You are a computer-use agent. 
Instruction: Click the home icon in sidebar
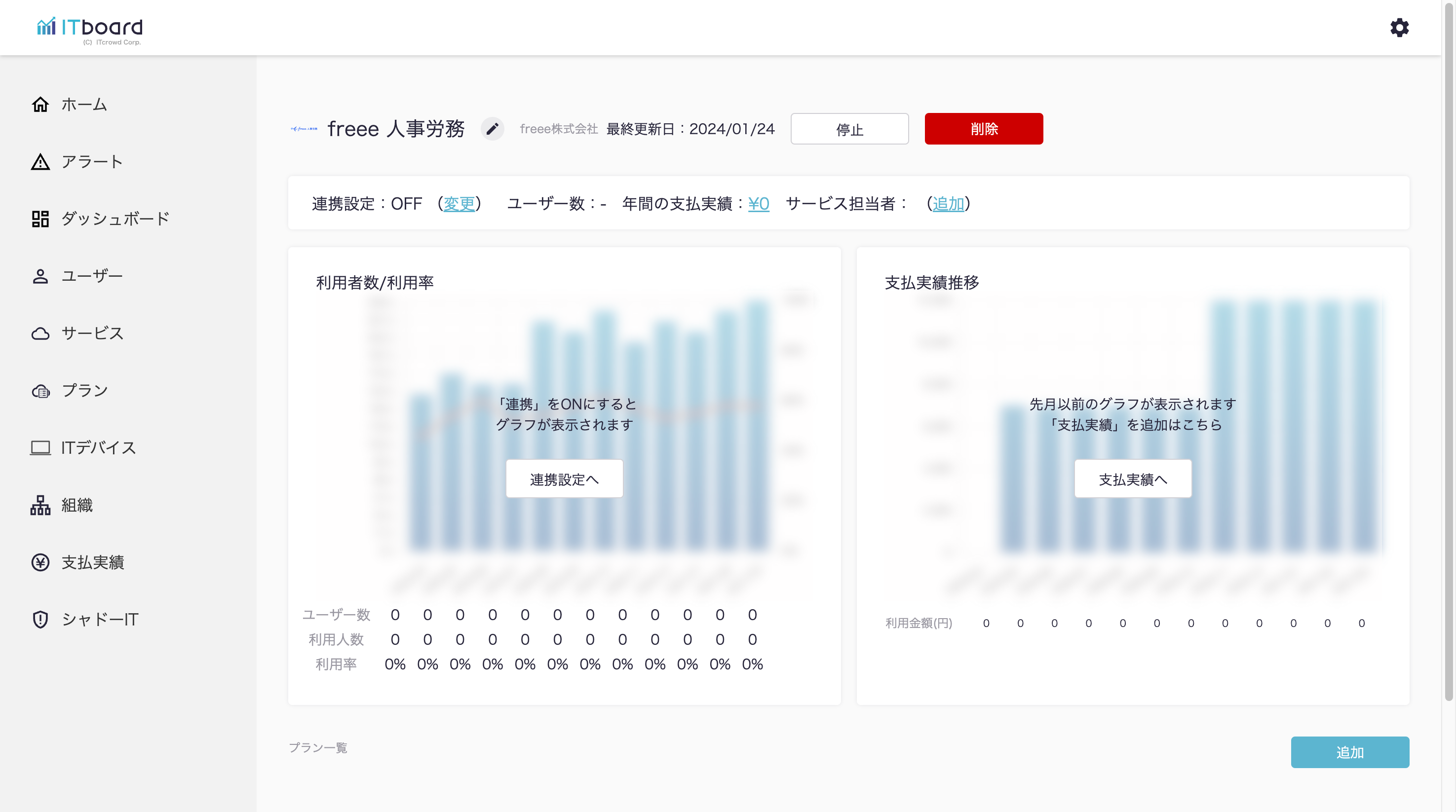click(40, 105)
